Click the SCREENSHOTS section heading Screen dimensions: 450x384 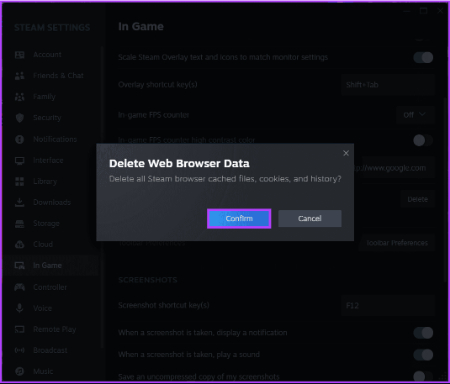coord(148,280)
